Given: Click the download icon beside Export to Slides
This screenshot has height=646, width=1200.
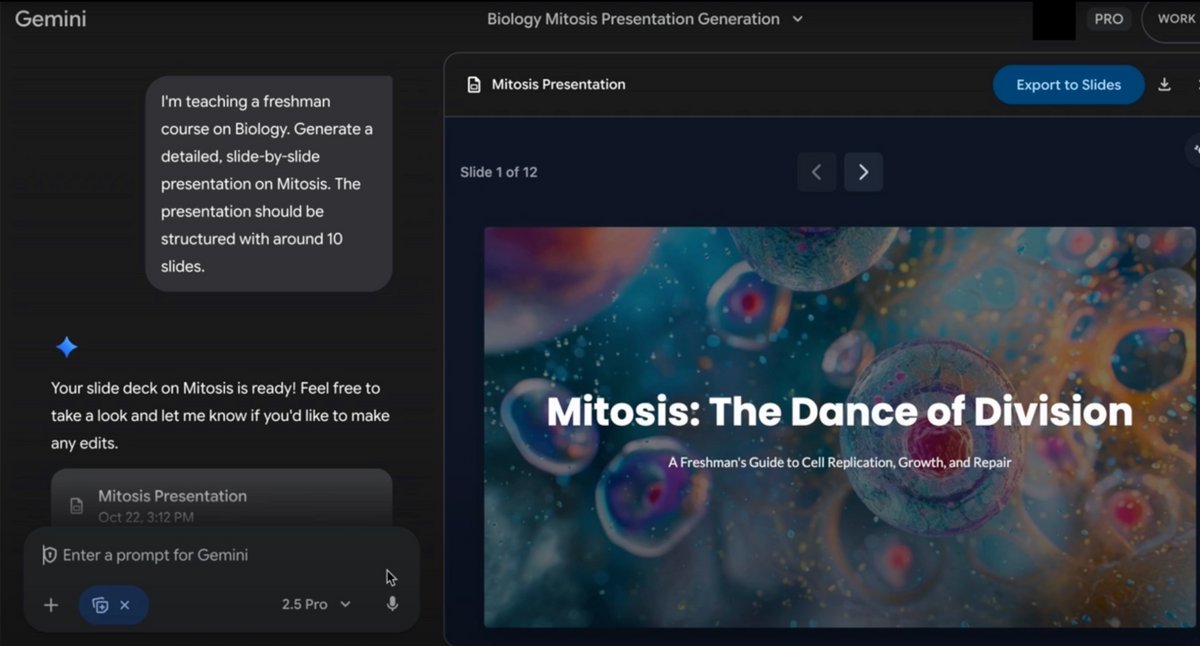Looking at the screenshot, I should [x=1164, y=85].
